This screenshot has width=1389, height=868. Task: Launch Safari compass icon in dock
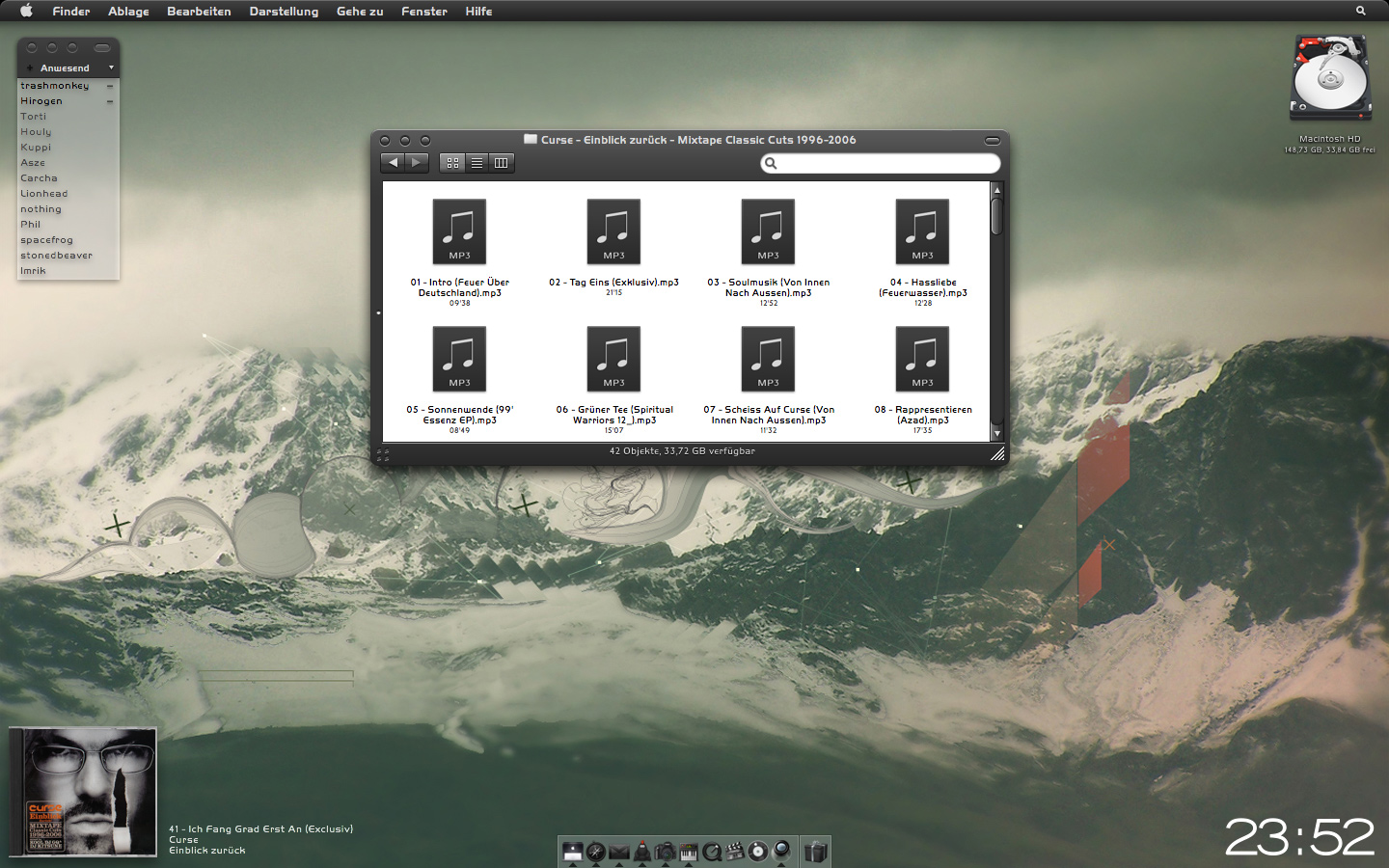(596, 852)
